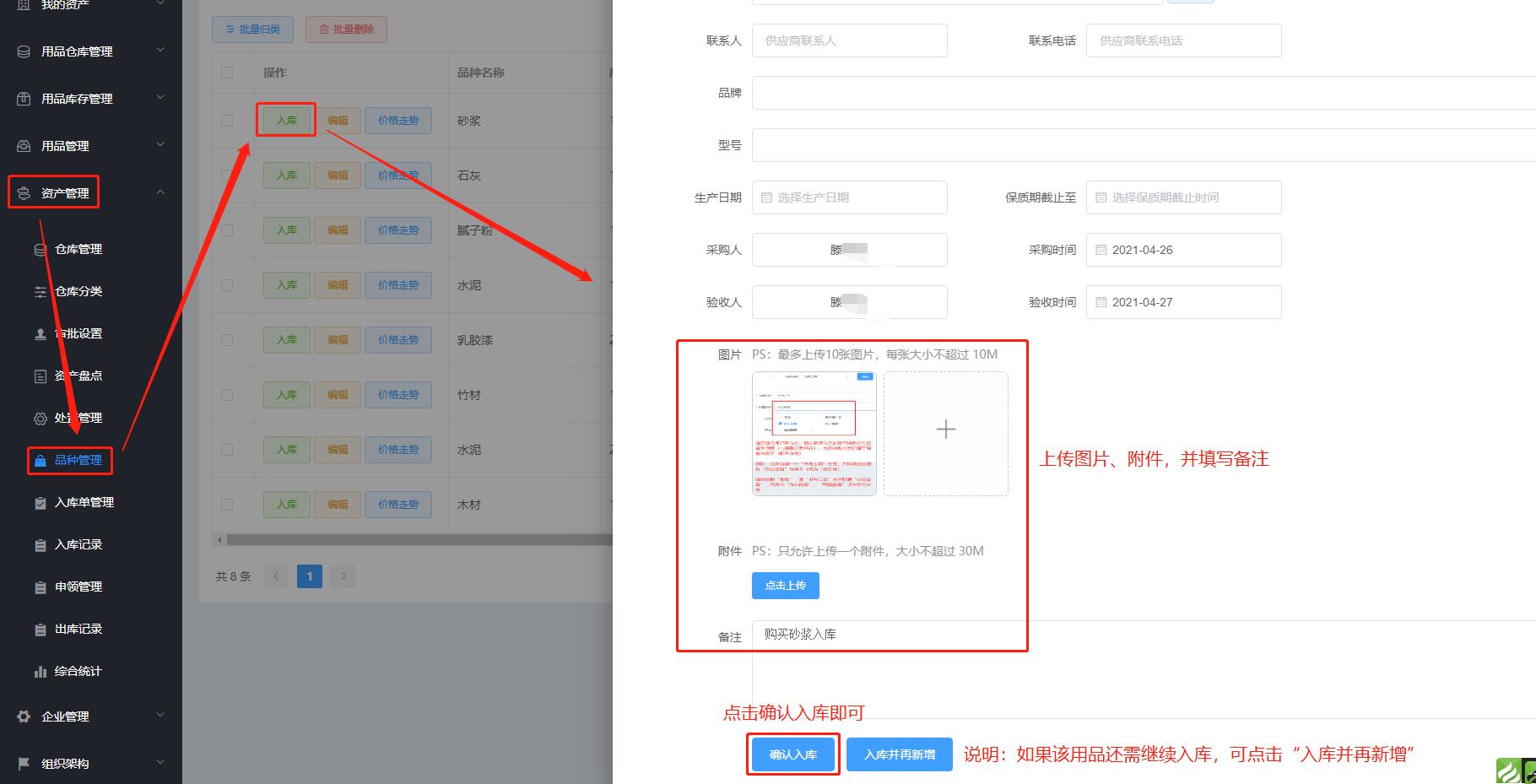Click calendar icon in 保质期截止至 field
Image resolution: width=1536 pixels, height=784 pixels.
click(x=1101, y=197)
